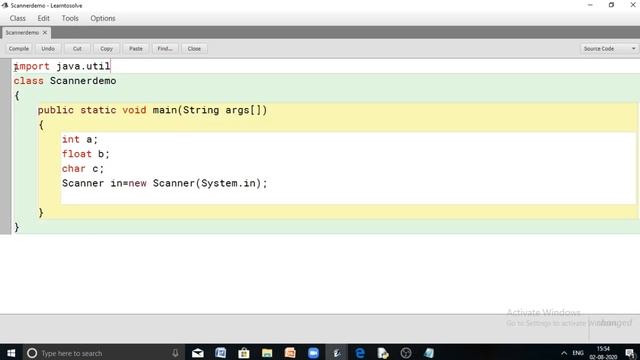
Task: Click the taskbar microphone icon
Action: [x=175, y=353]
